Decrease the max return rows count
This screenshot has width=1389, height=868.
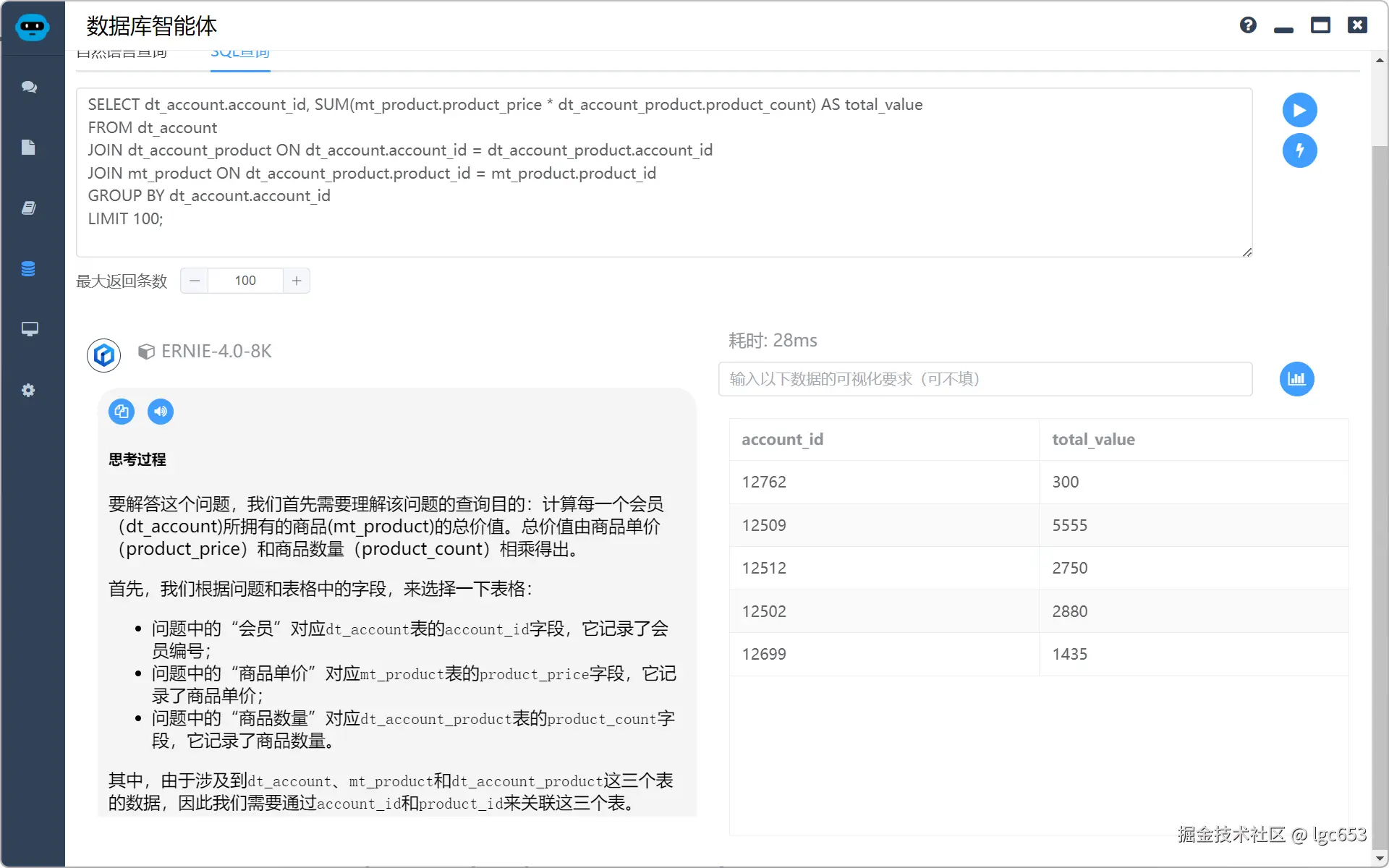click(195, 281)
